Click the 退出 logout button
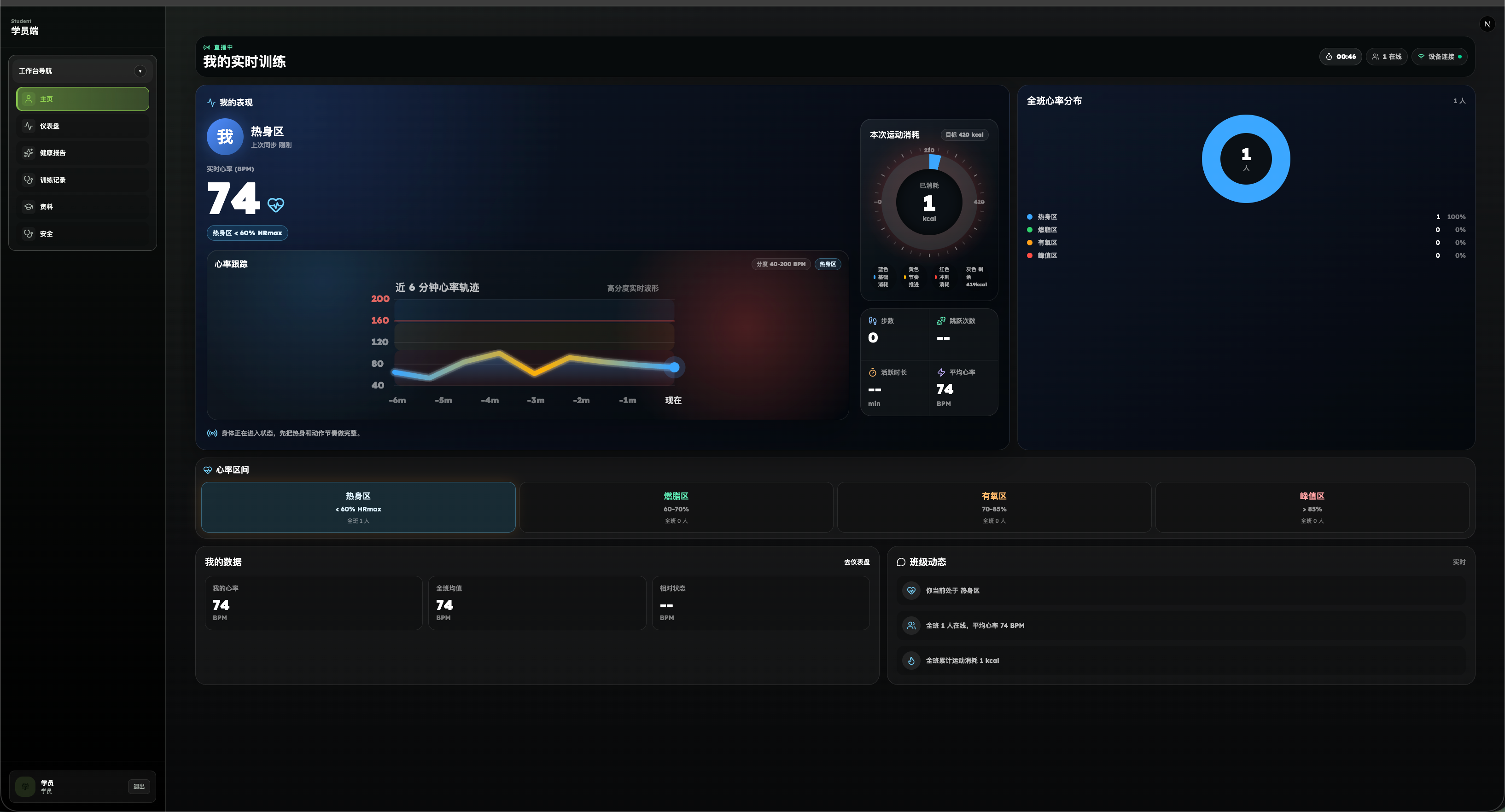Viewport: 1505px width, 812px height. click(139, 786)
